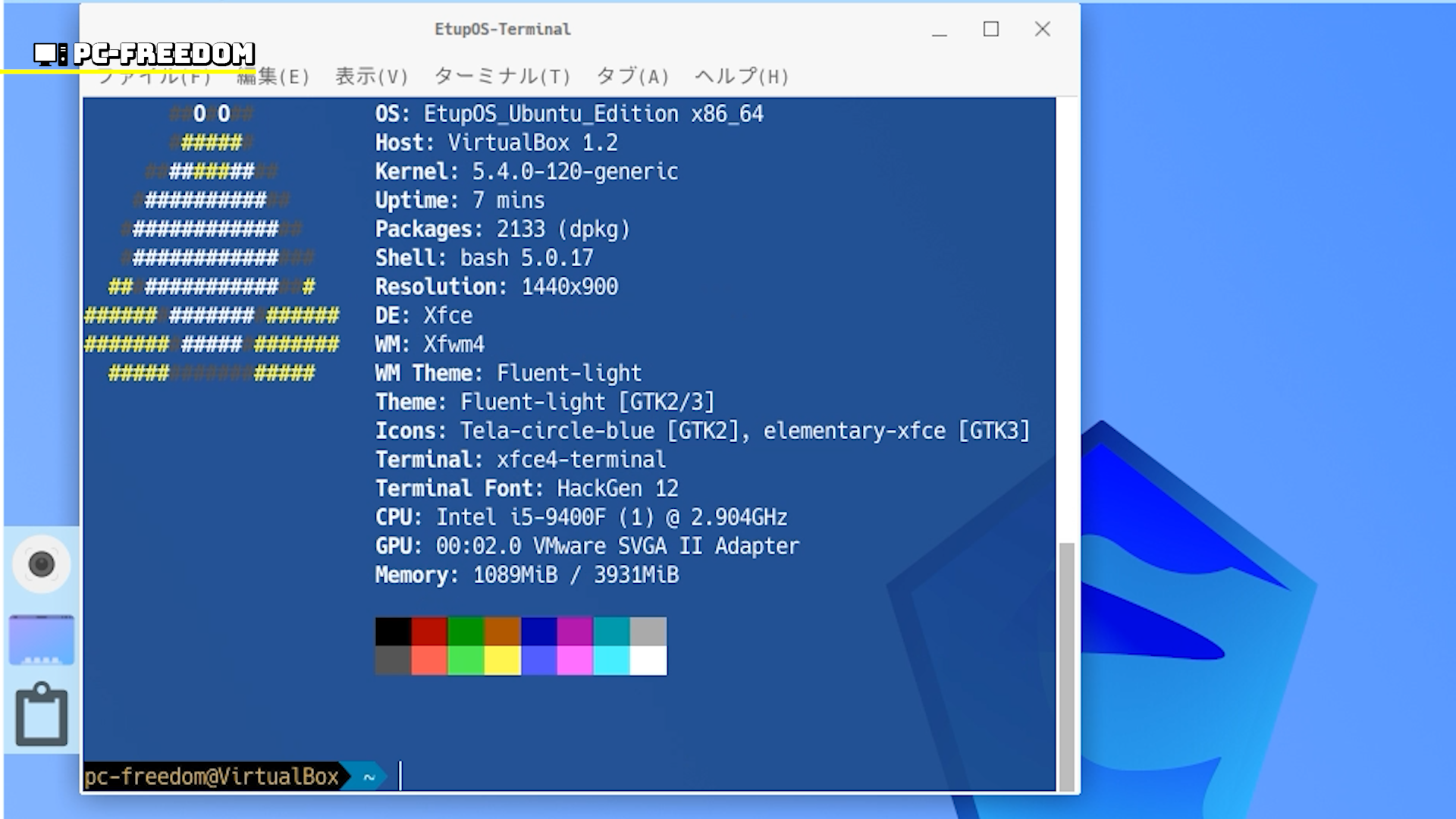Click the terminal scrollbar thumb
Viewport: 1456px width, 819px height.
tap(1066, 666)
